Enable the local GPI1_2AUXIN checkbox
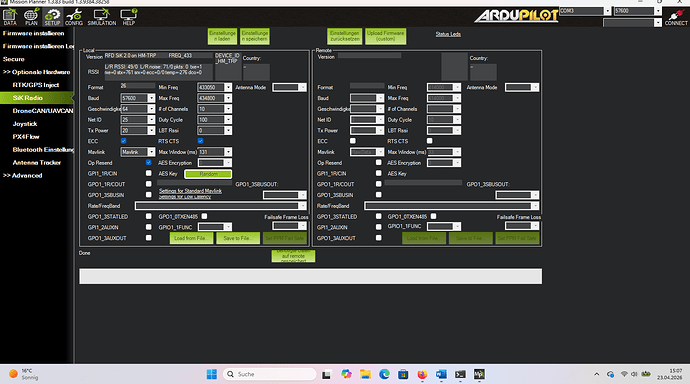The width and height of the screenshot is (690, 384). click(149, 227)
